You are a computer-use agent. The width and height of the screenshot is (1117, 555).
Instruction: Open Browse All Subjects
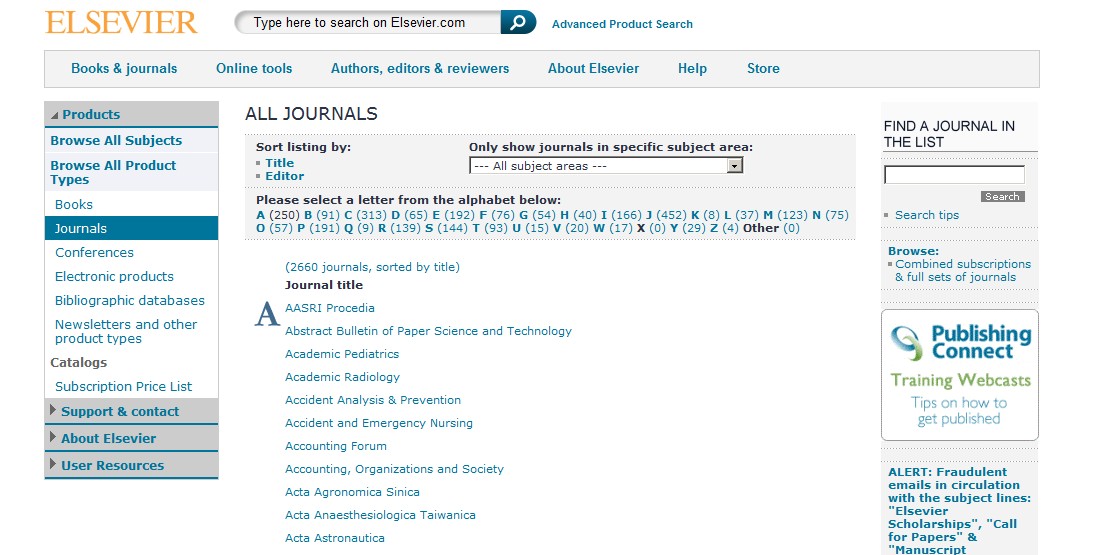116,140
